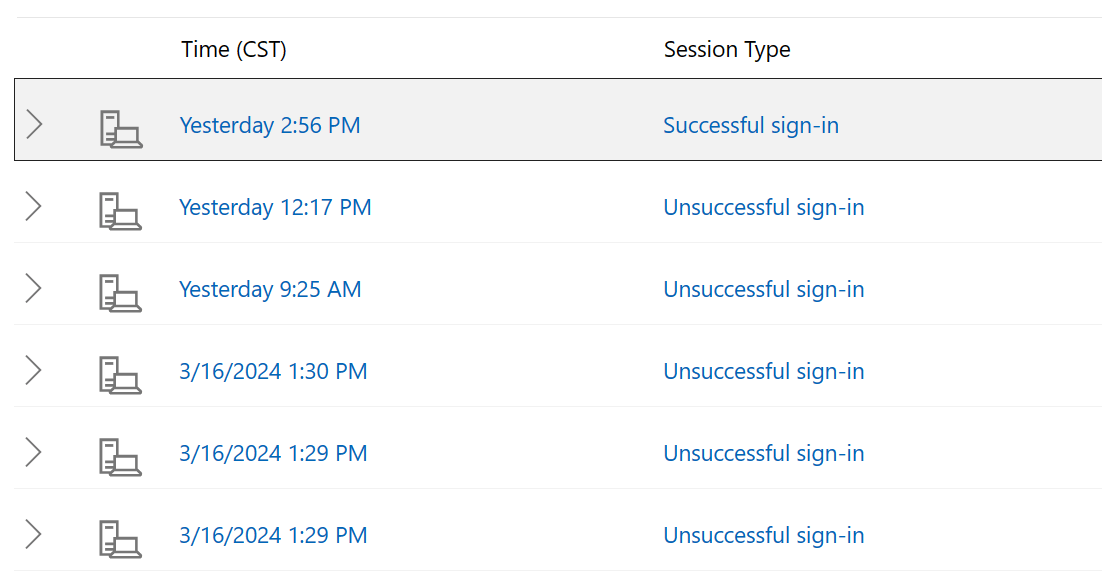Sort by the Time (CST) column header
The image size is (1102, 577).
coord(234,49)
